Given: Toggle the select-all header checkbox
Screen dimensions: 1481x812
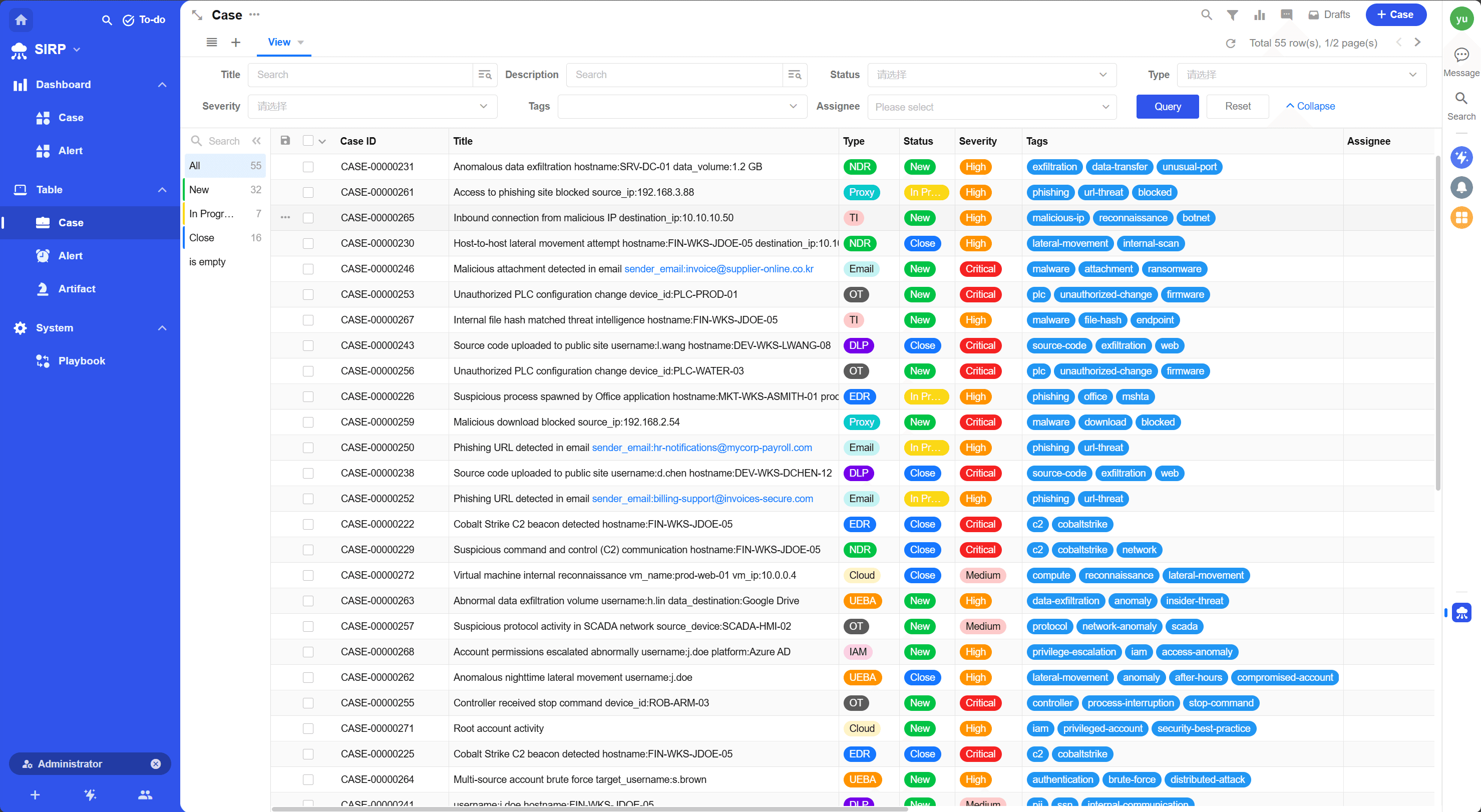Looking at the screenshot, I should 308,141.
